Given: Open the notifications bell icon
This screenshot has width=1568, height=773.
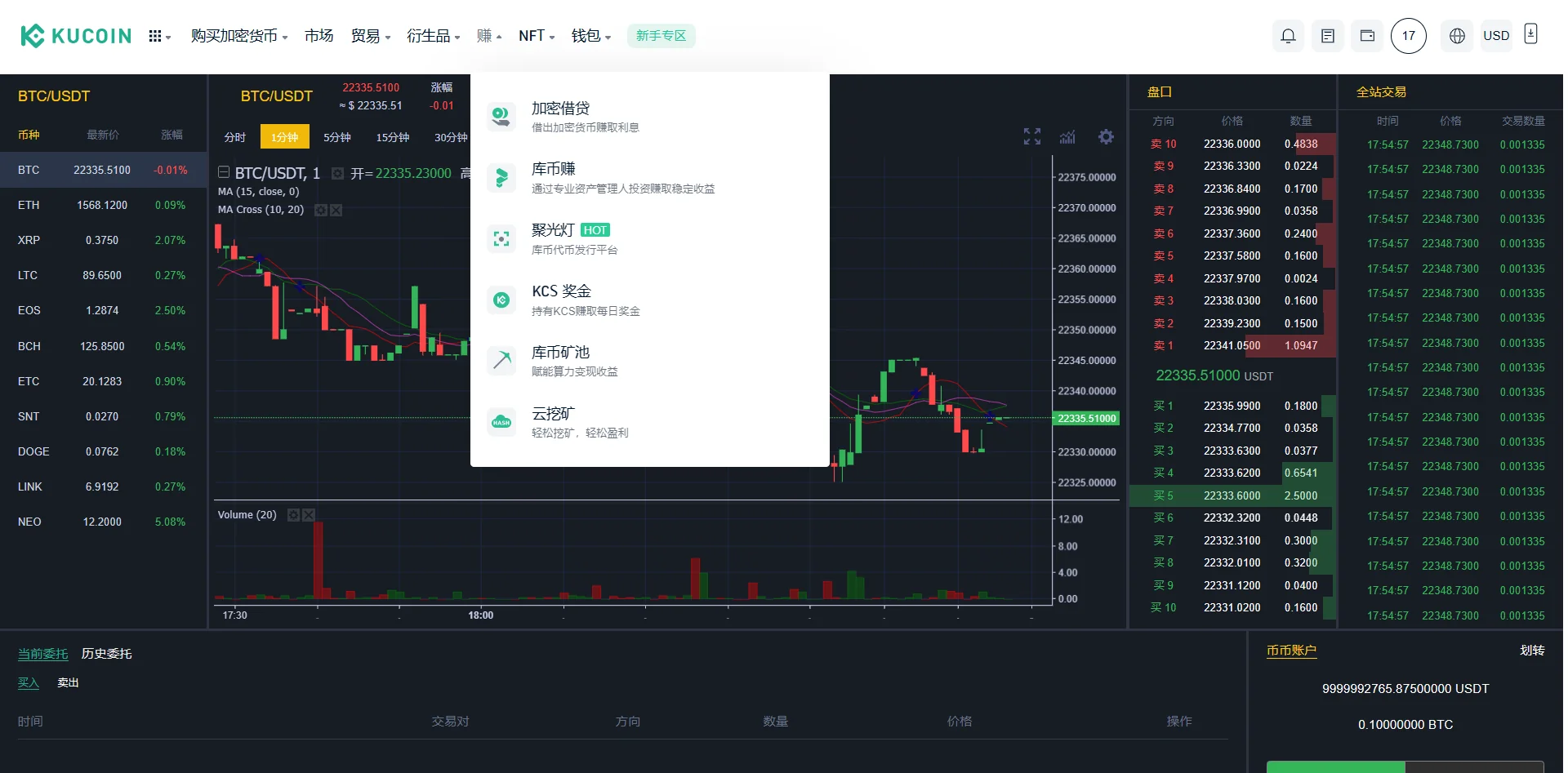Looking at the screenshot, I should click(1288, 36).
